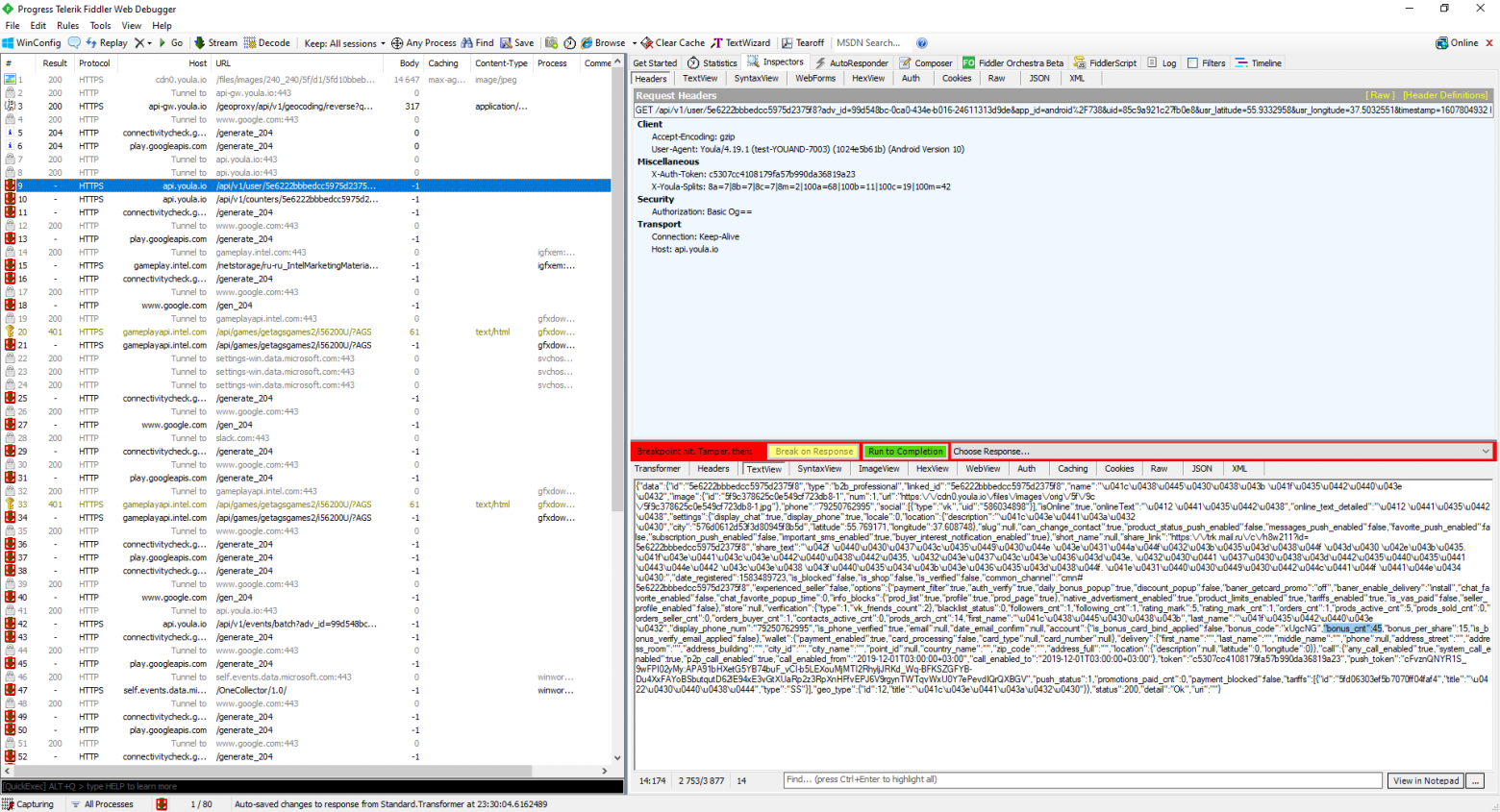Click the QuickExec command box
The height and width of the screenshot is (812, 1500).
tap(312, 787)
